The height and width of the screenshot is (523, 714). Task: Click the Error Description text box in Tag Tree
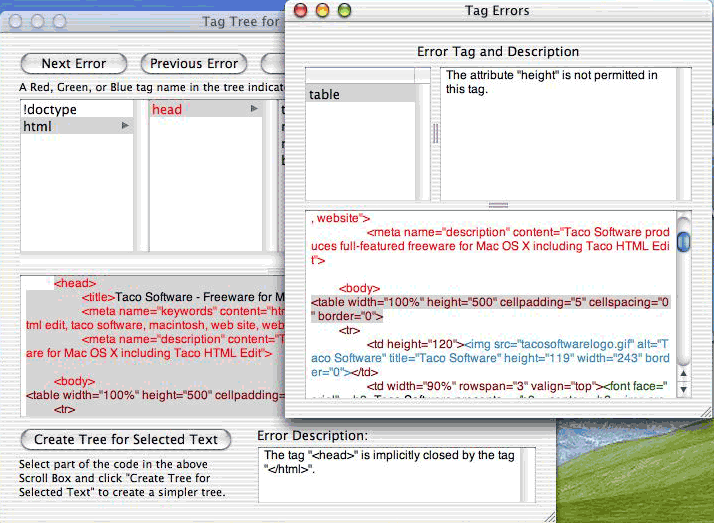[397, 475]
